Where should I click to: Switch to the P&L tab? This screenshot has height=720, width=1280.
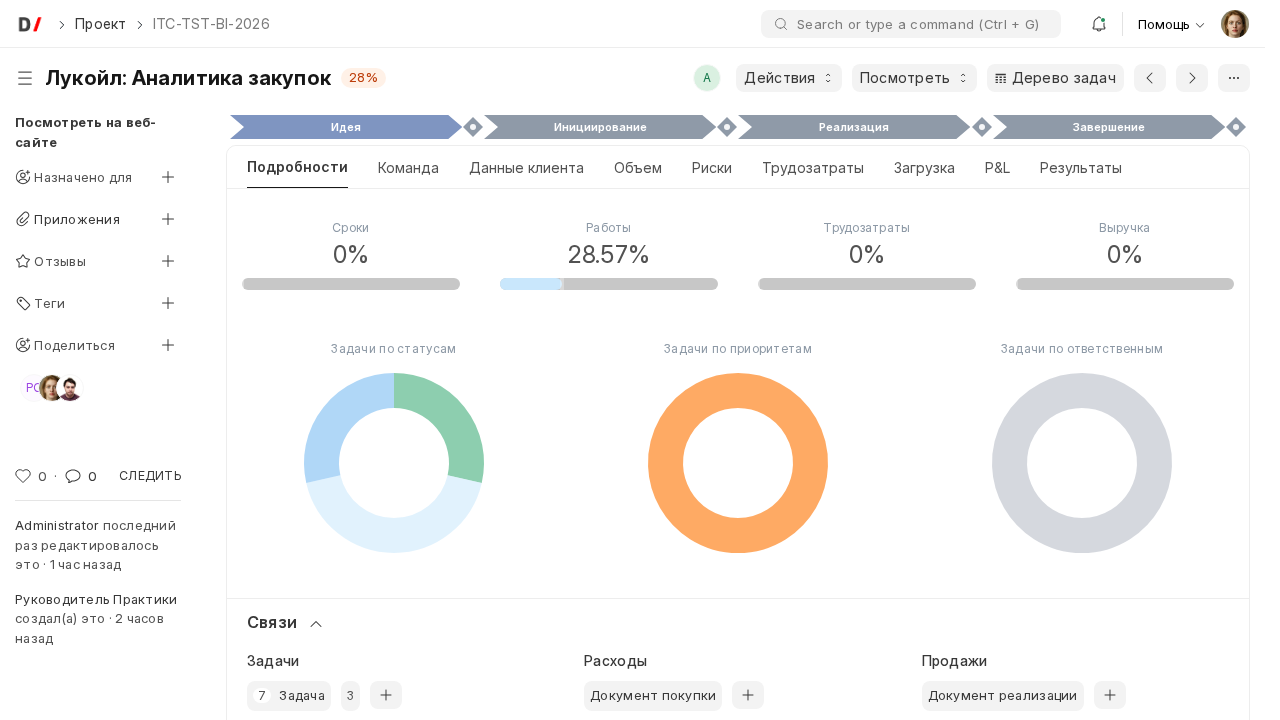pos(997,168)
